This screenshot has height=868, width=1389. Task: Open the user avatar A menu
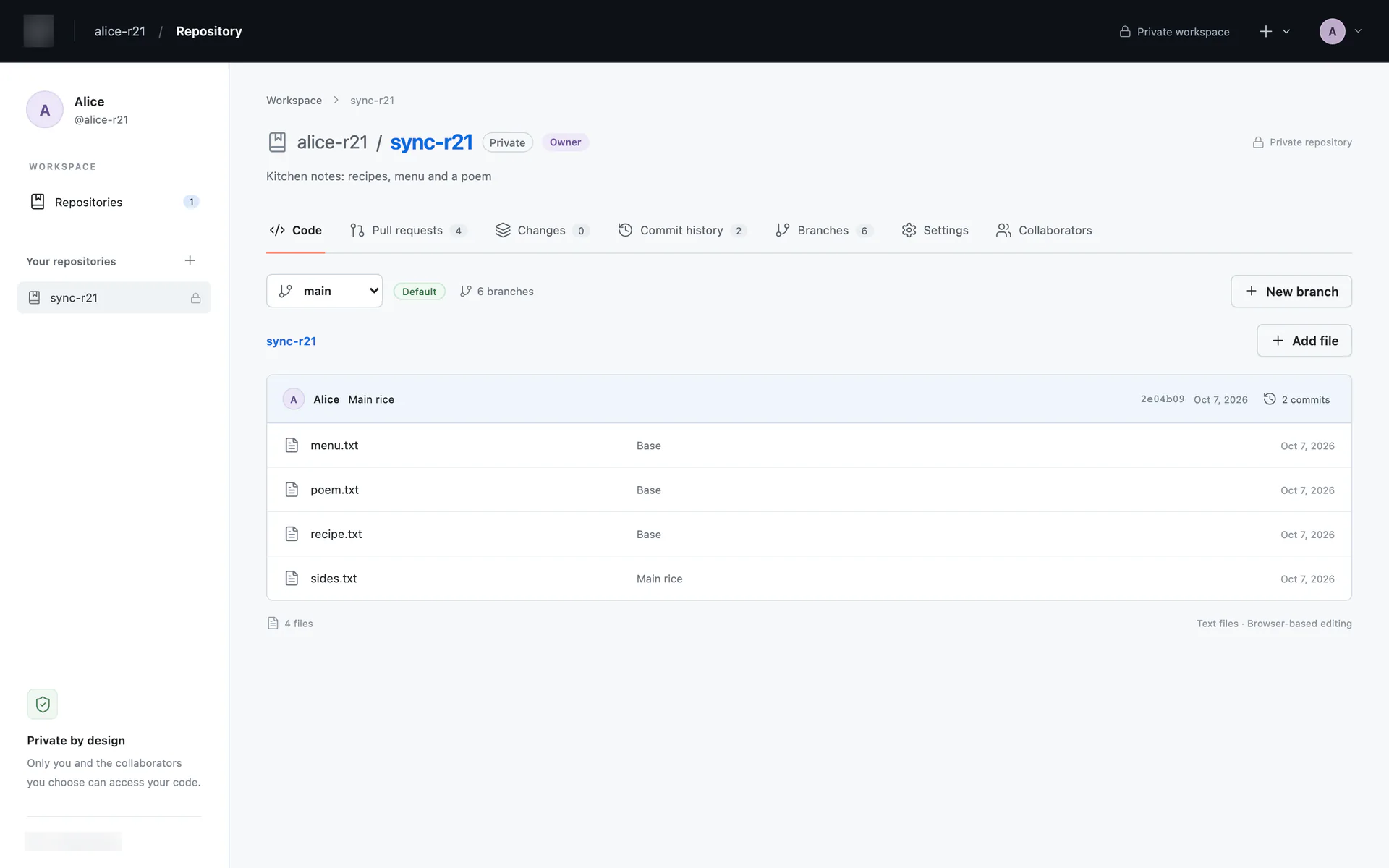tap(1332, 31)
